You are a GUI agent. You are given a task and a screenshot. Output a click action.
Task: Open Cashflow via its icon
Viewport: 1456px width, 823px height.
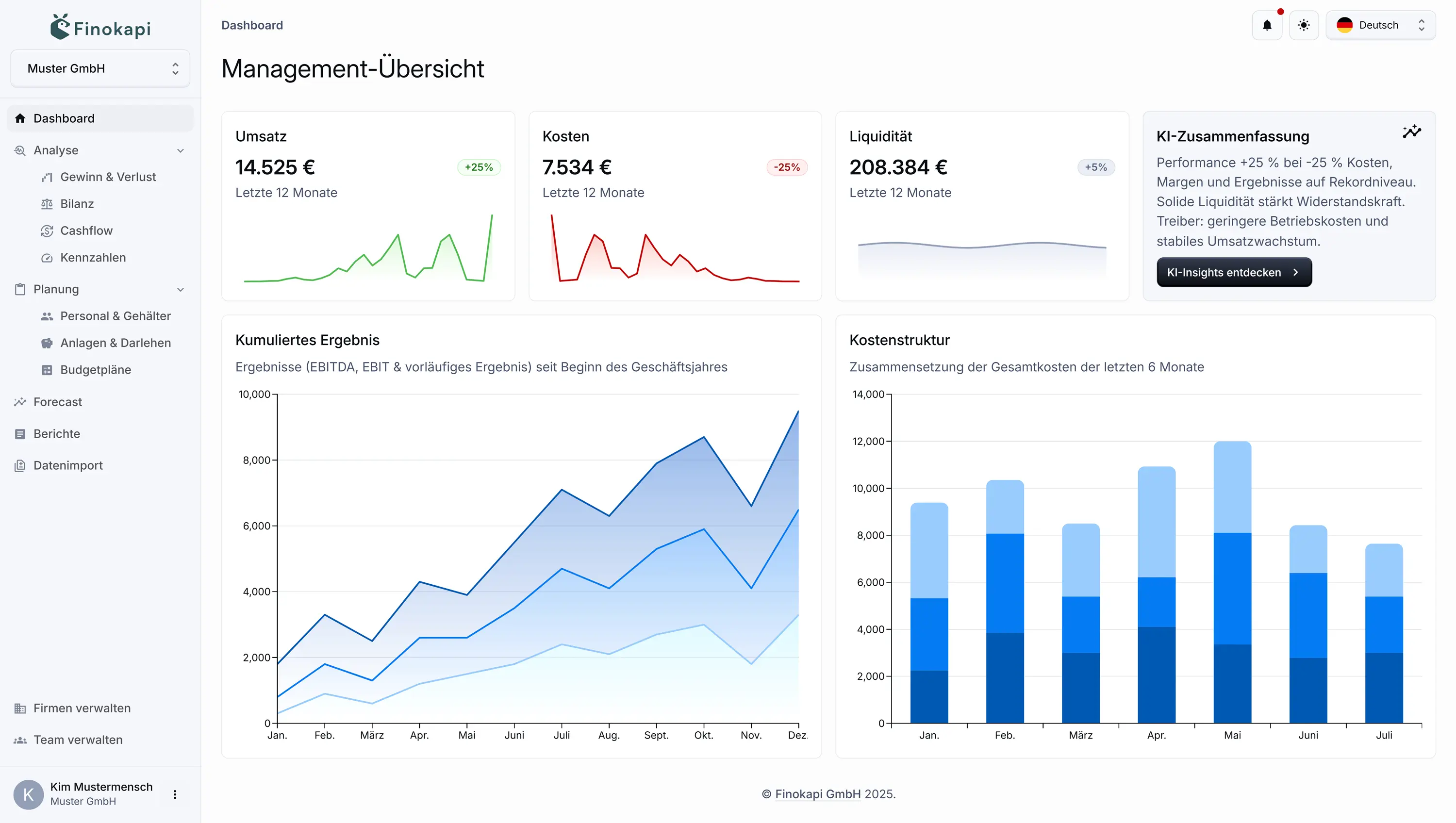(x=47, y=230)
